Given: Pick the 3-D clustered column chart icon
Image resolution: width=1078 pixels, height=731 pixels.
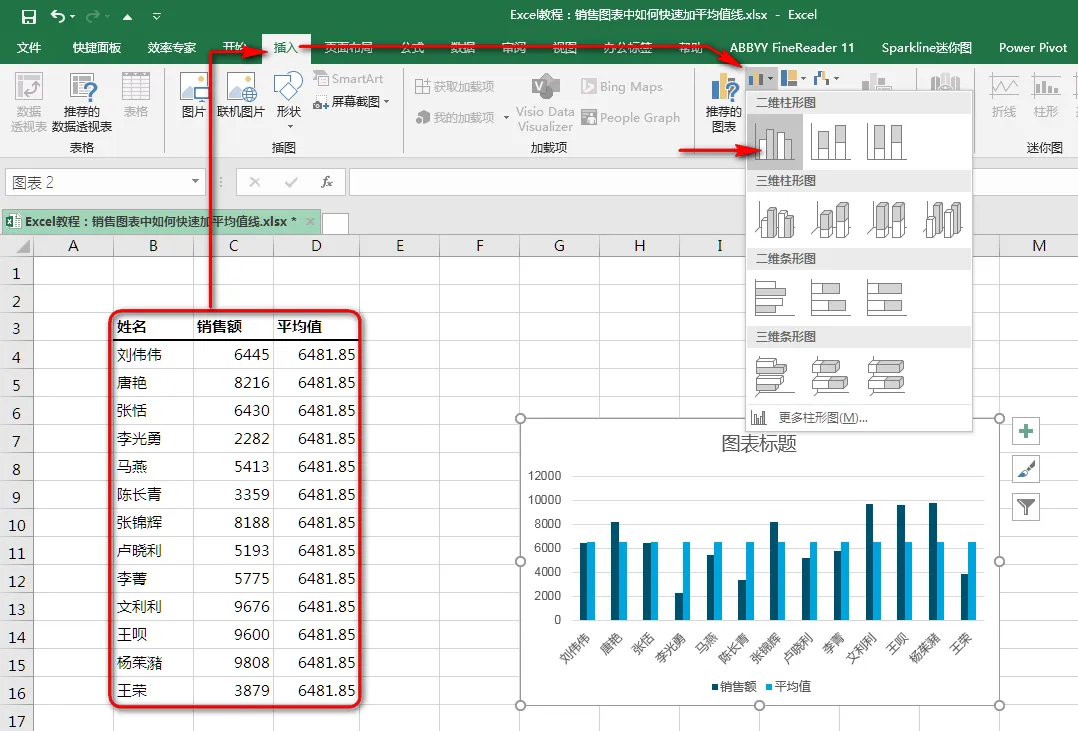Looking at the screenshot, I should click(x=775, y=219).
